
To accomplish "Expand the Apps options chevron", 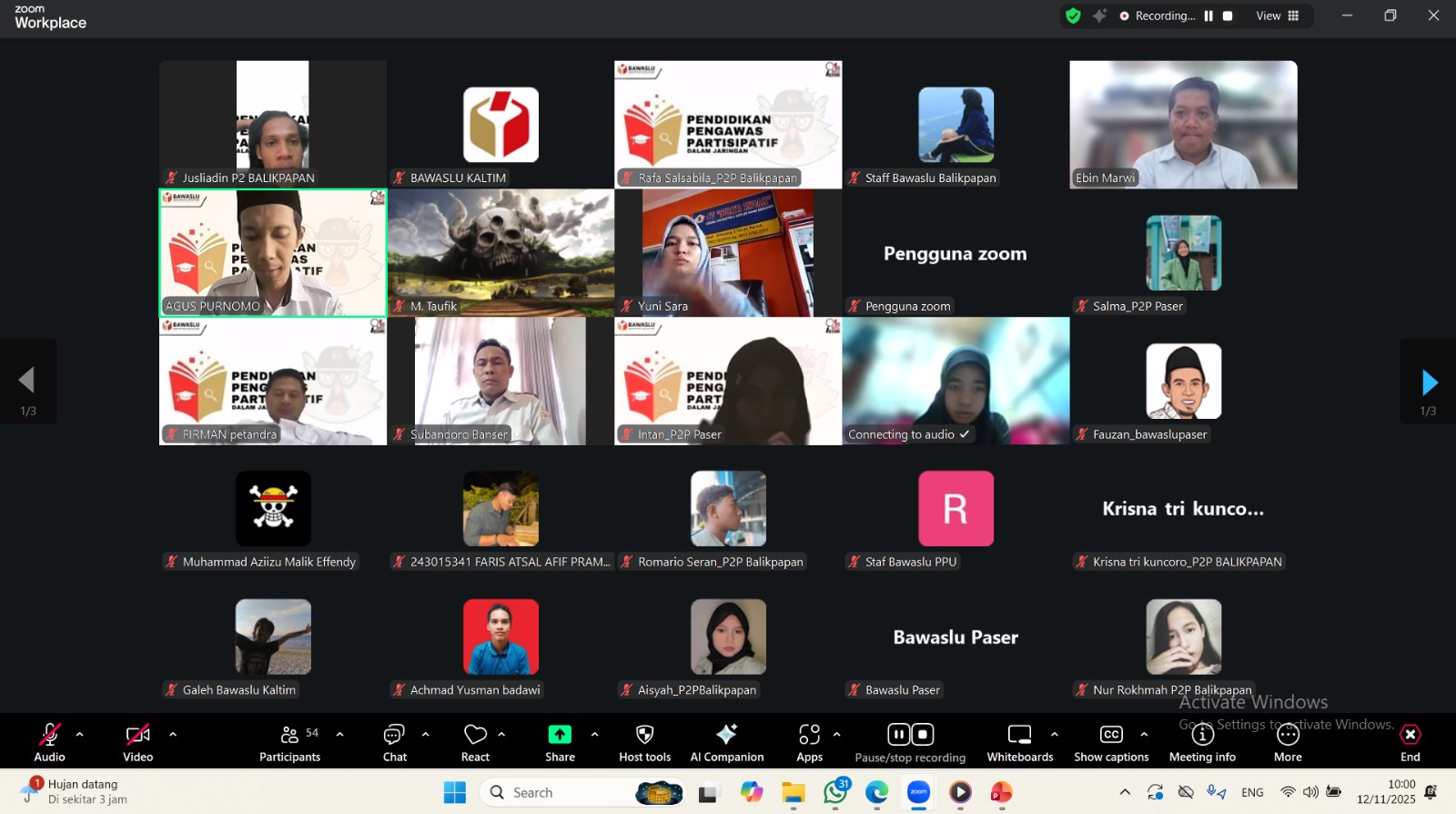I will coord(836,734).
